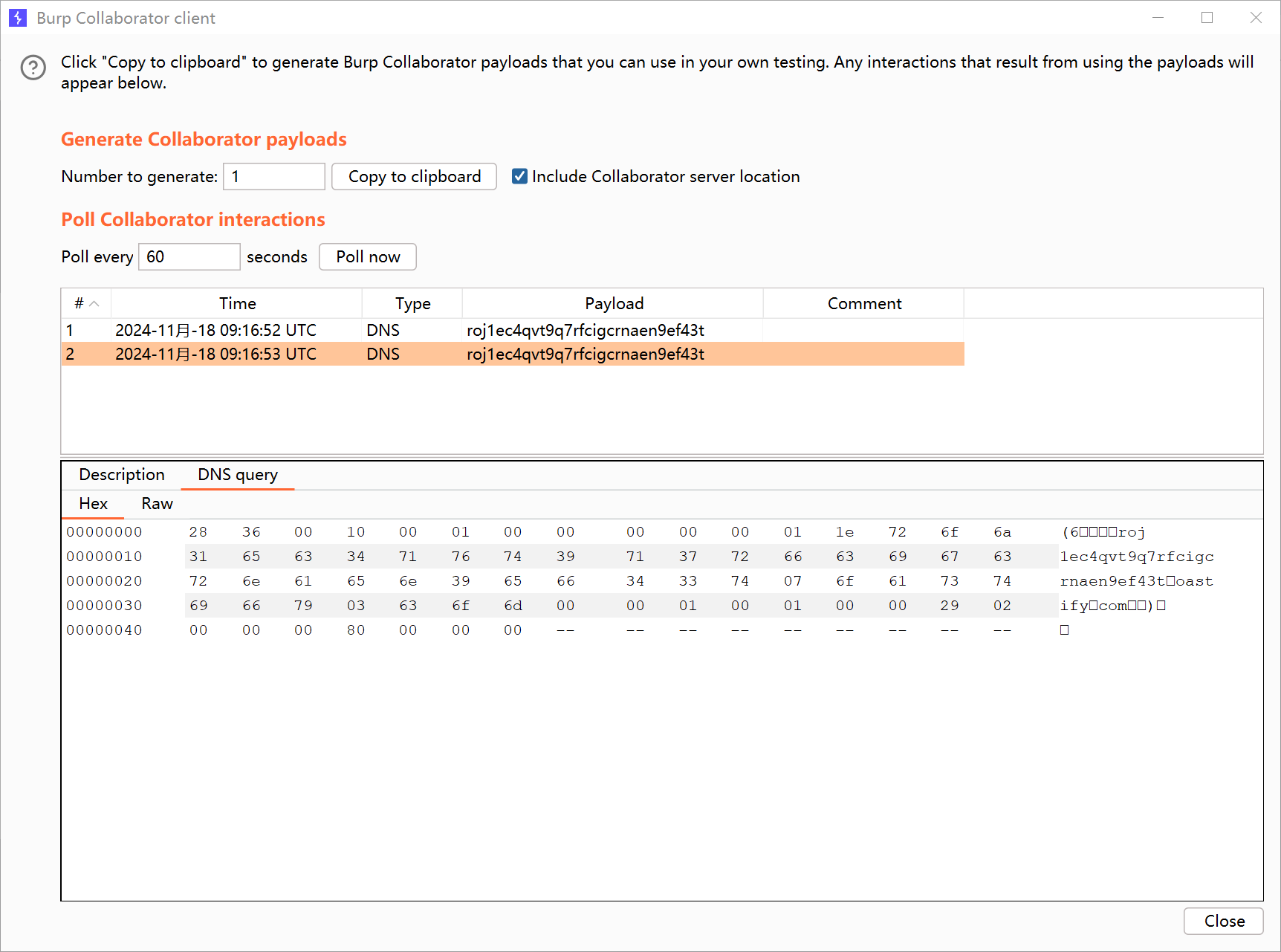Click the Payload column header

click(613, 303)
